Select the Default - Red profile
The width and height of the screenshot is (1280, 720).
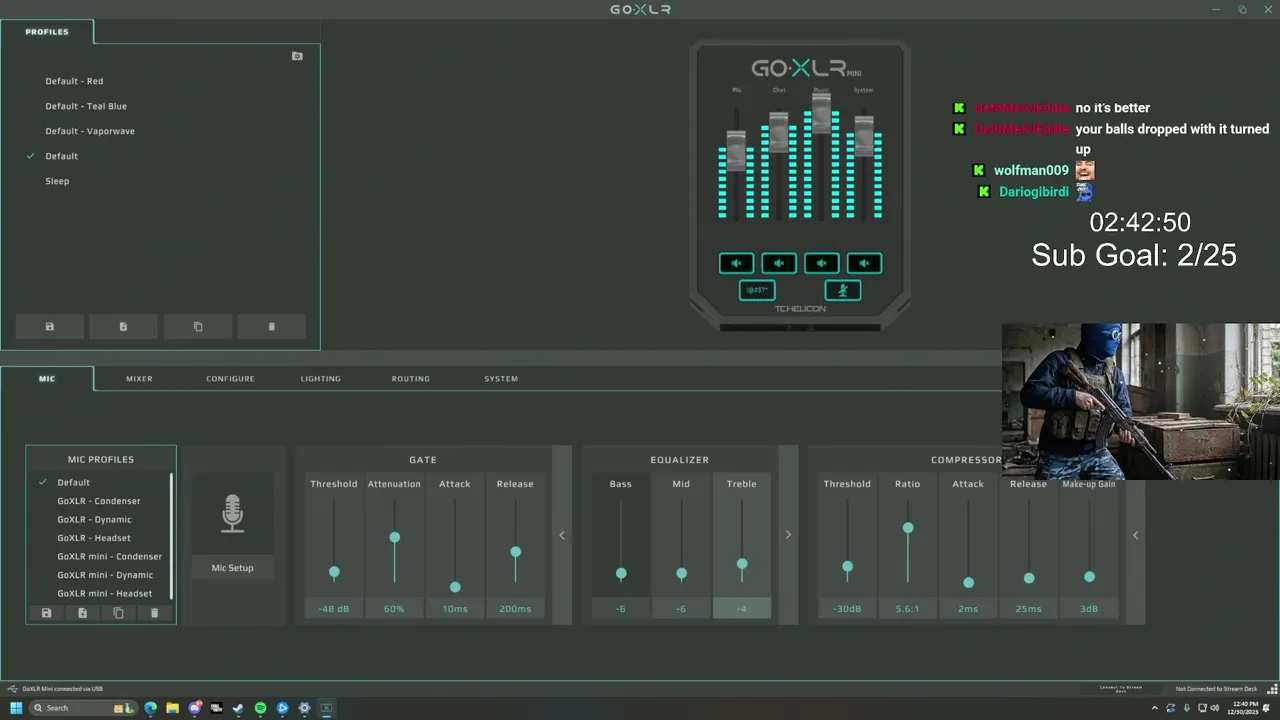(x=74, y=81)
